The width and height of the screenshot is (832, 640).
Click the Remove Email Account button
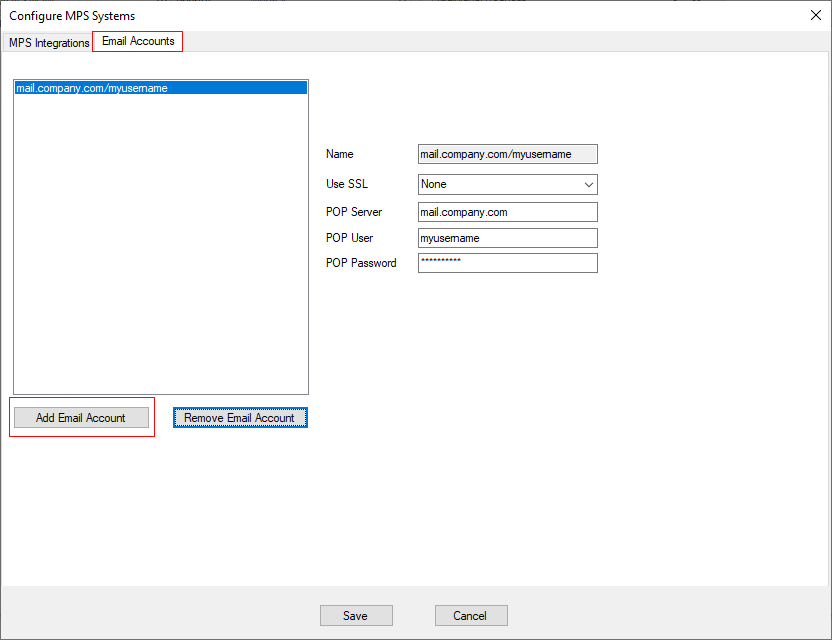[240, 416]
